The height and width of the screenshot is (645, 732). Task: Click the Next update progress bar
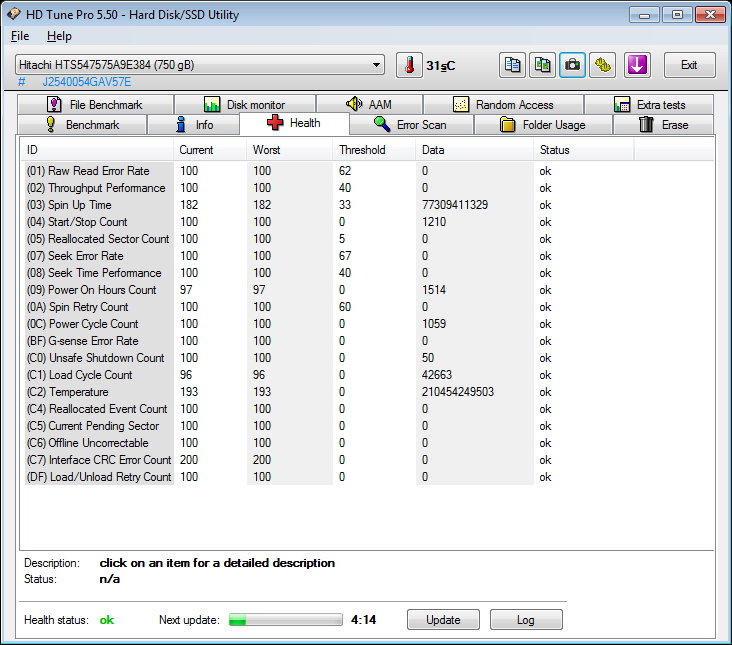[x=286, y=620]
